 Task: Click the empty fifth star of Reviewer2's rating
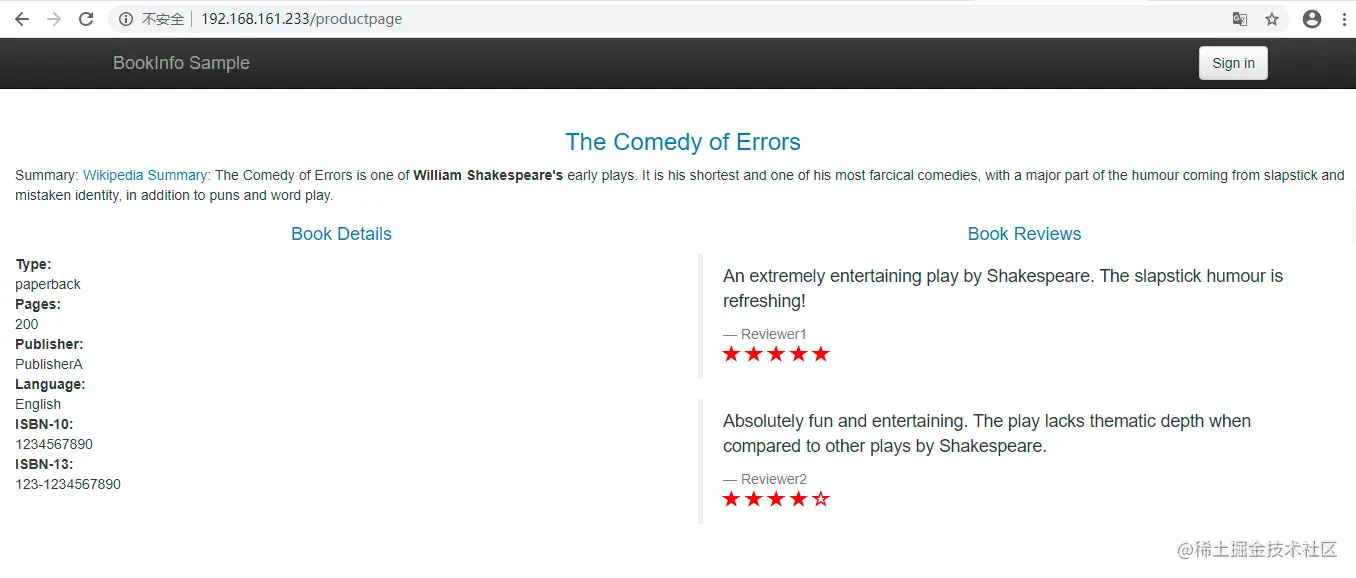click(821, 499)
